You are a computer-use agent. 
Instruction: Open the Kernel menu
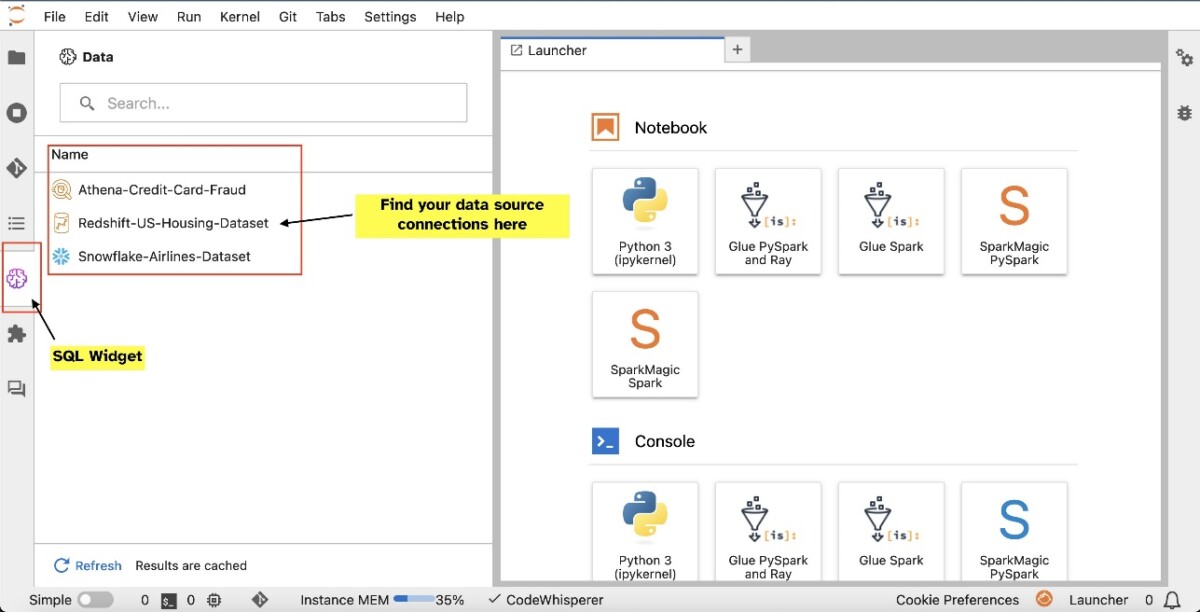(x=240, y=17)
